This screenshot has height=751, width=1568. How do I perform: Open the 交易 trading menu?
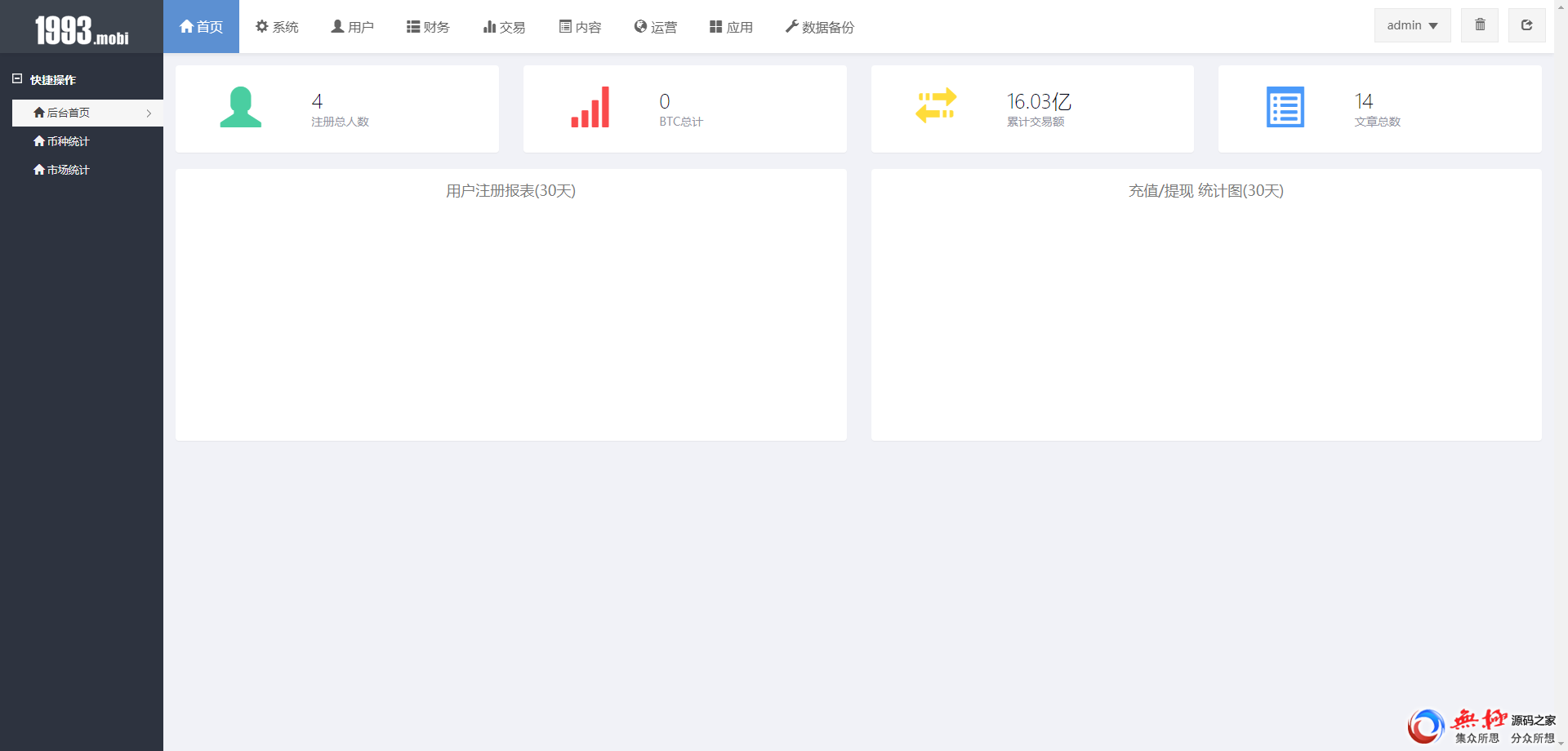click(x=504, y=27)
